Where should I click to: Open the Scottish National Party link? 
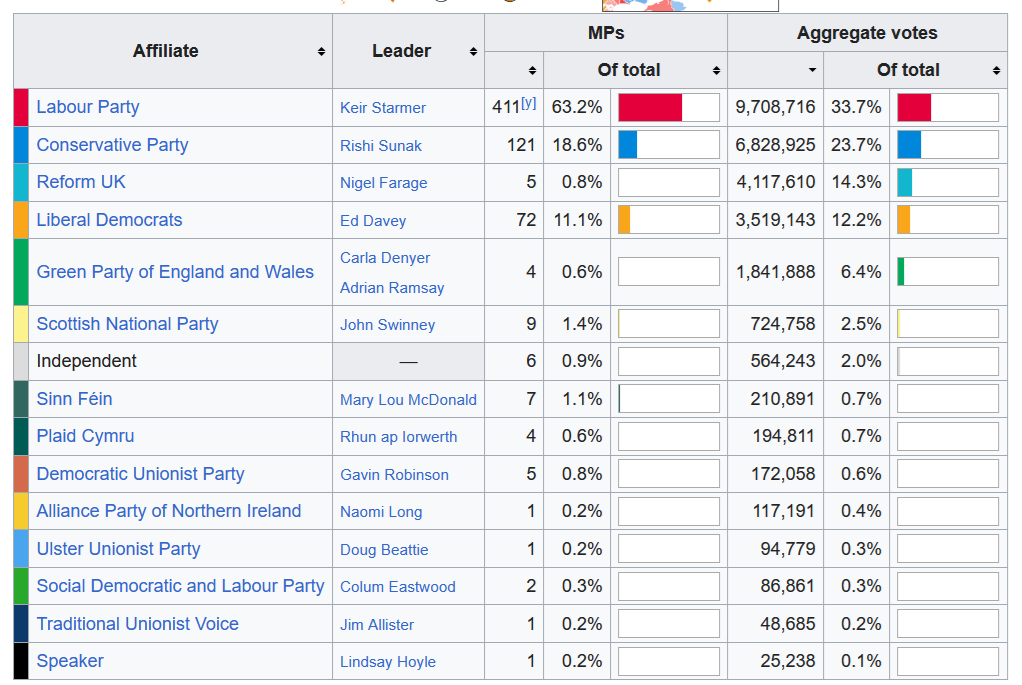(x=127, y=324)
